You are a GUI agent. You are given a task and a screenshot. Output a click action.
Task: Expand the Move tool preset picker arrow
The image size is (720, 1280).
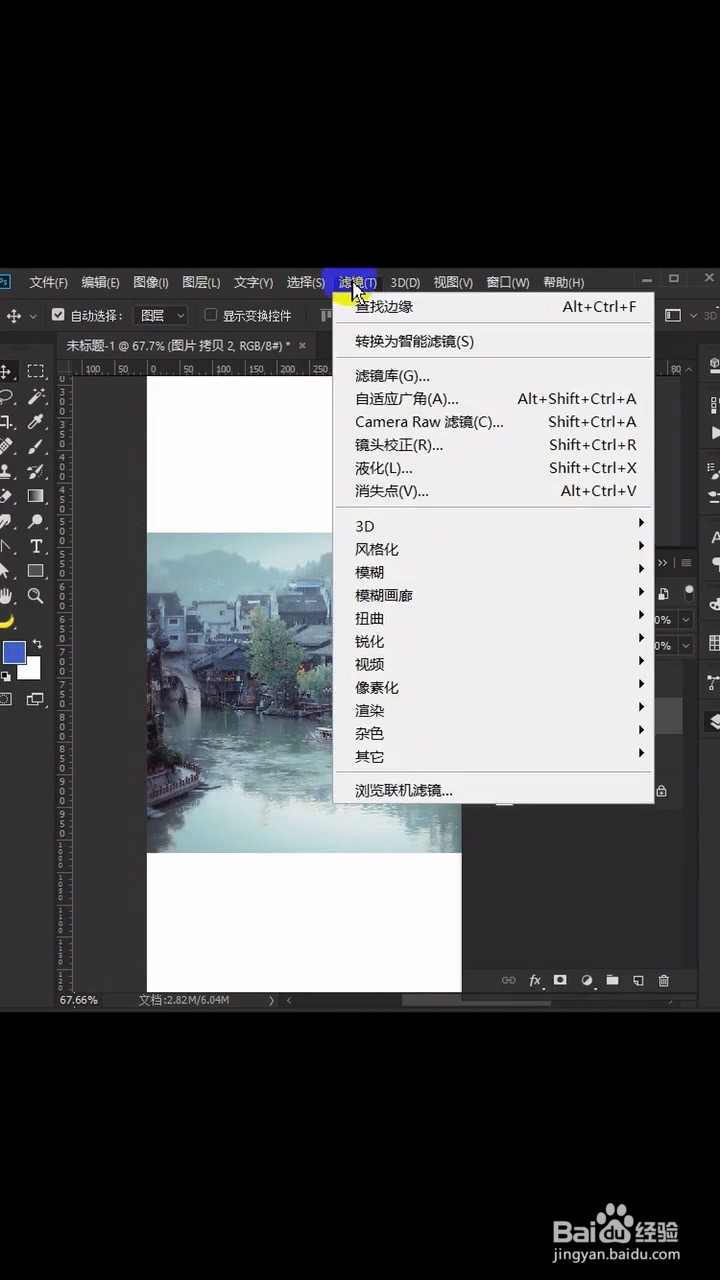click(33, 316)
